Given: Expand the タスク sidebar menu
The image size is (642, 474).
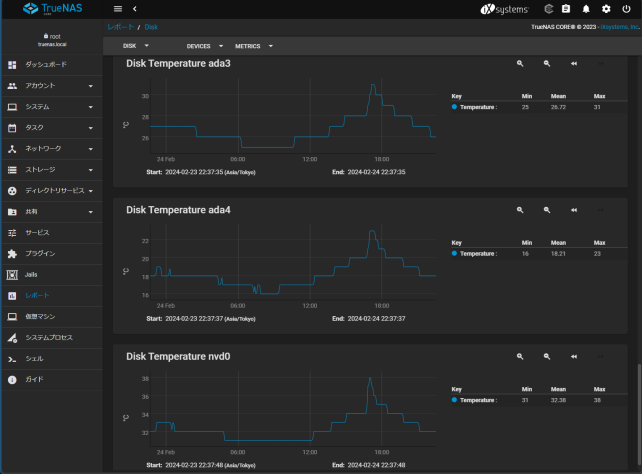Looking at the screenshot, I should coord(52,128).
